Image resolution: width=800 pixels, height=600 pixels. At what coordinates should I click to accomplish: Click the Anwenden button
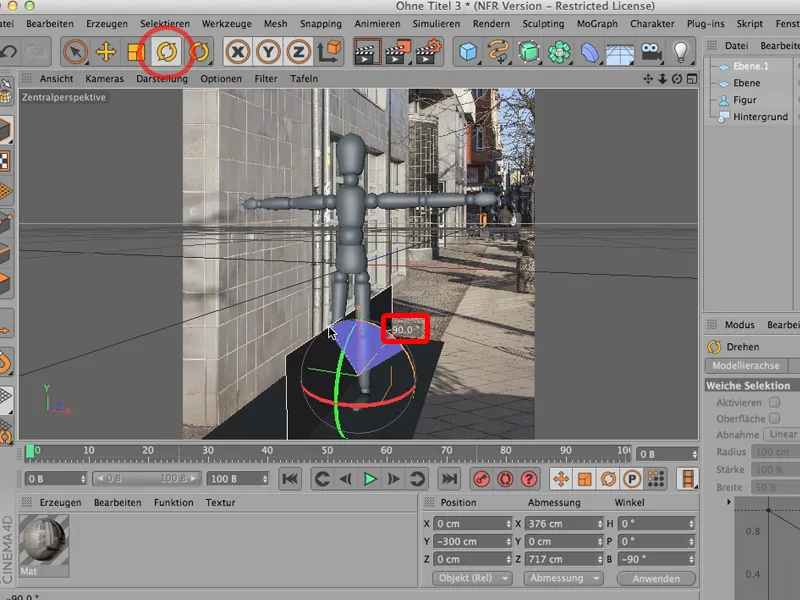point(656,579)
